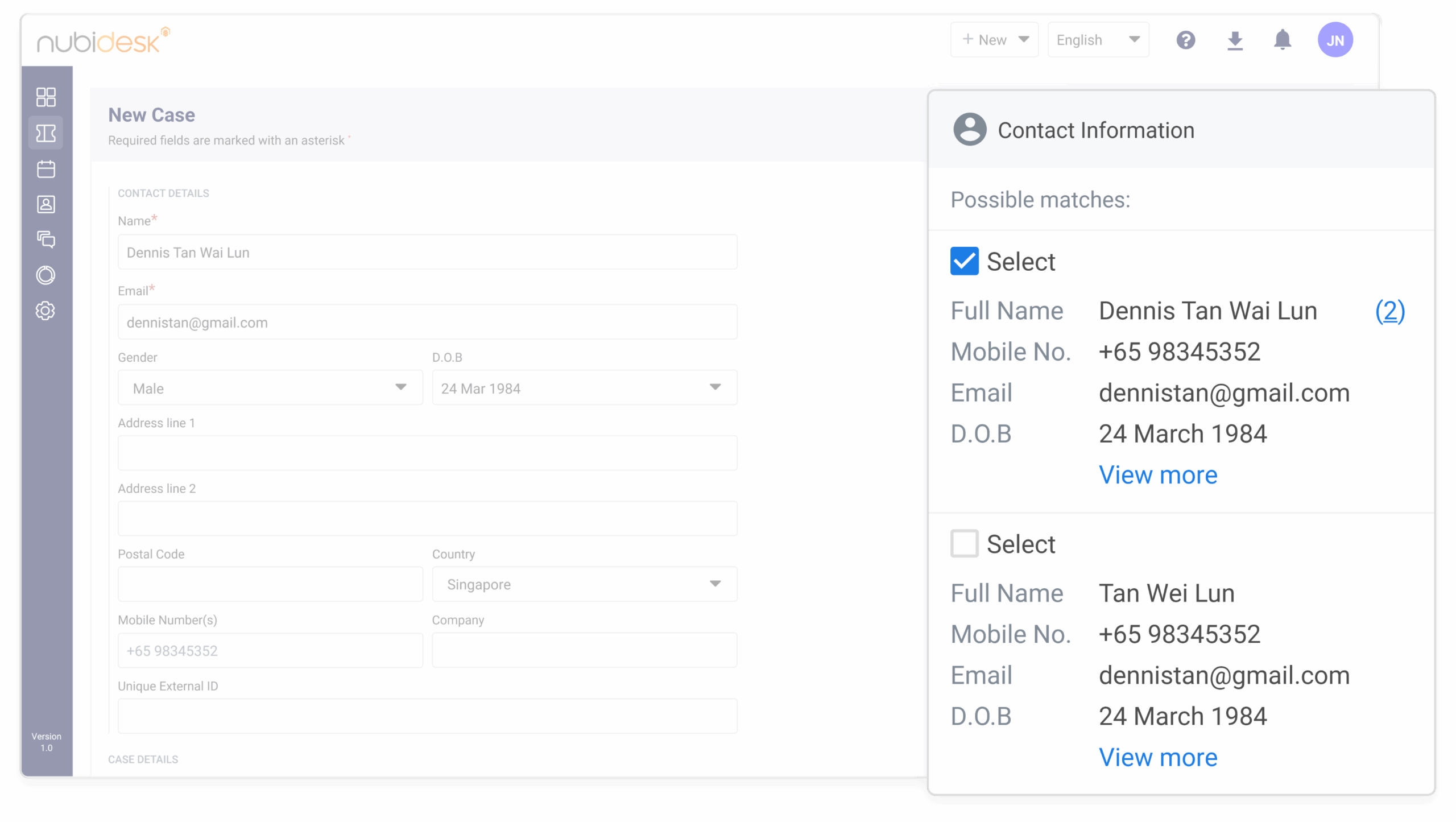Click View more under Dennis Tan Wai Lun
Viewport: 1456px width, 822px height.
(x=1158, y=474)
